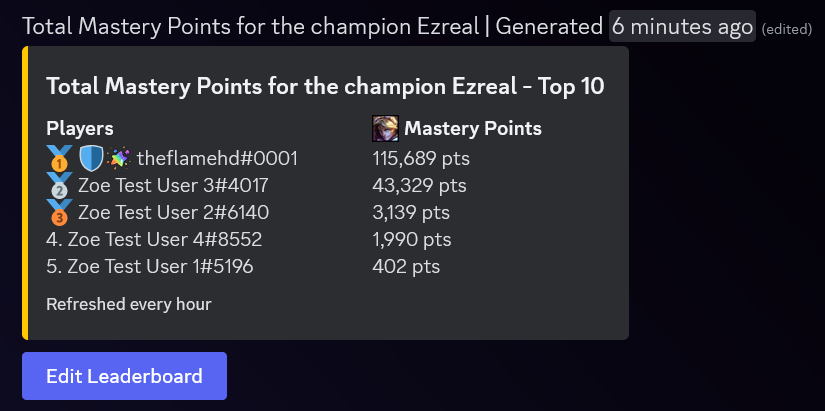Screen dimensions: 825x411
Task: Click the Edit Leaderboard button
Action: 124,376
